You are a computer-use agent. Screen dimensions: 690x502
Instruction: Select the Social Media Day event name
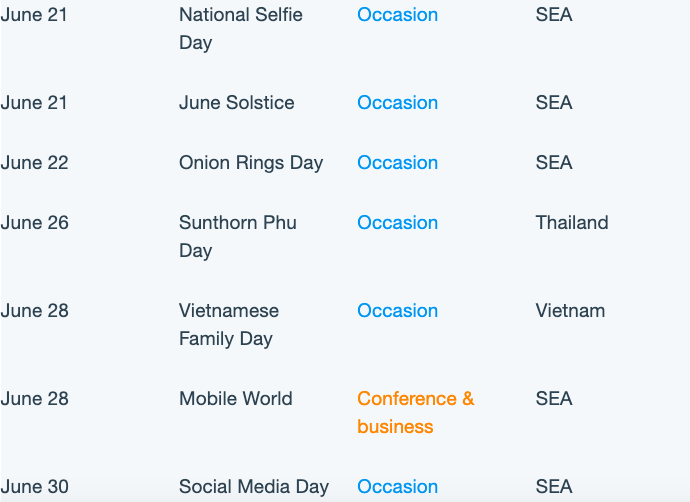point(254,487)
